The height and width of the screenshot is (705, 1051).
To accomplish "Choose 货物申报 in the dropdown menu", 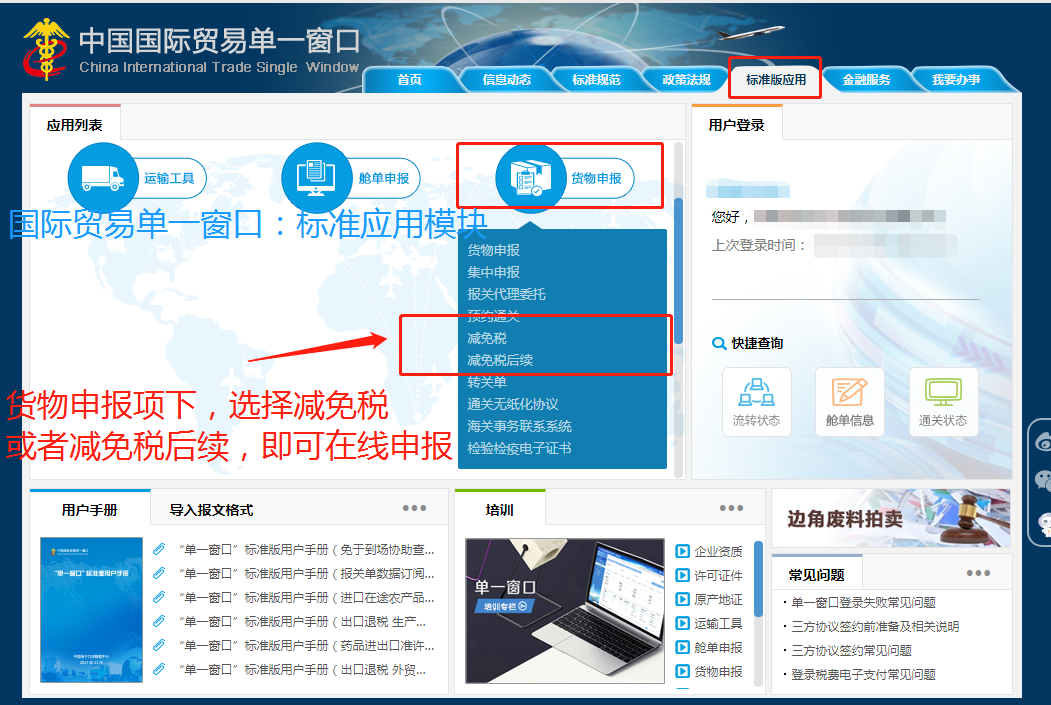I will (x=493, y=250).
